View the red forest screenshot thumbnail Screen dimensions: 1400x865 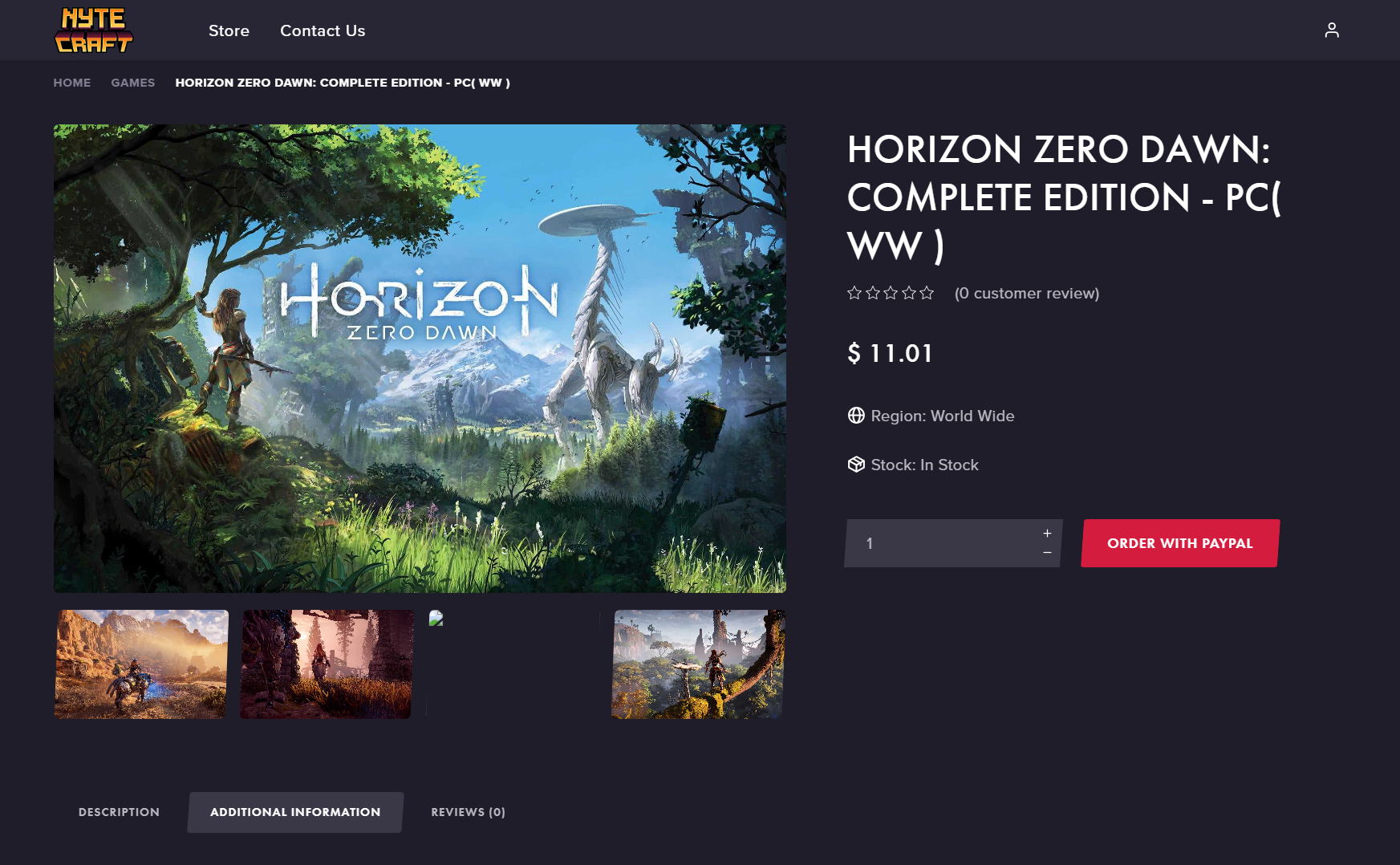coord(327,664)
